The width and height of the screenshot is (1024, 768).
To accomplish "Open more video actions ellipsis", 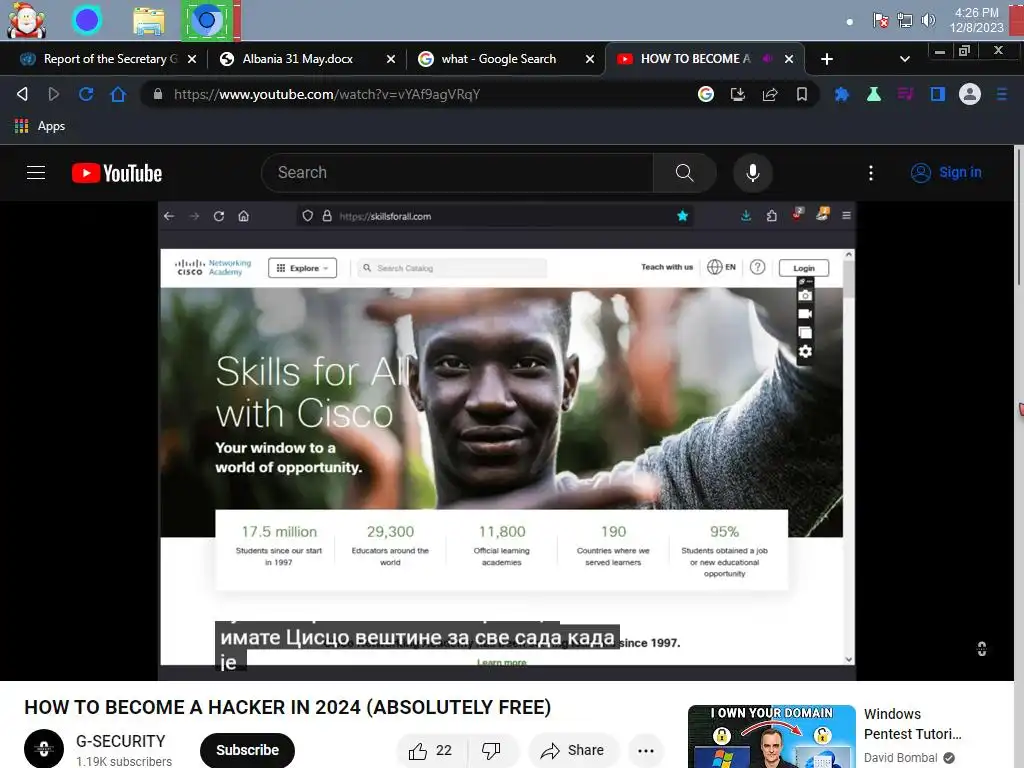I will pos(646,750).
